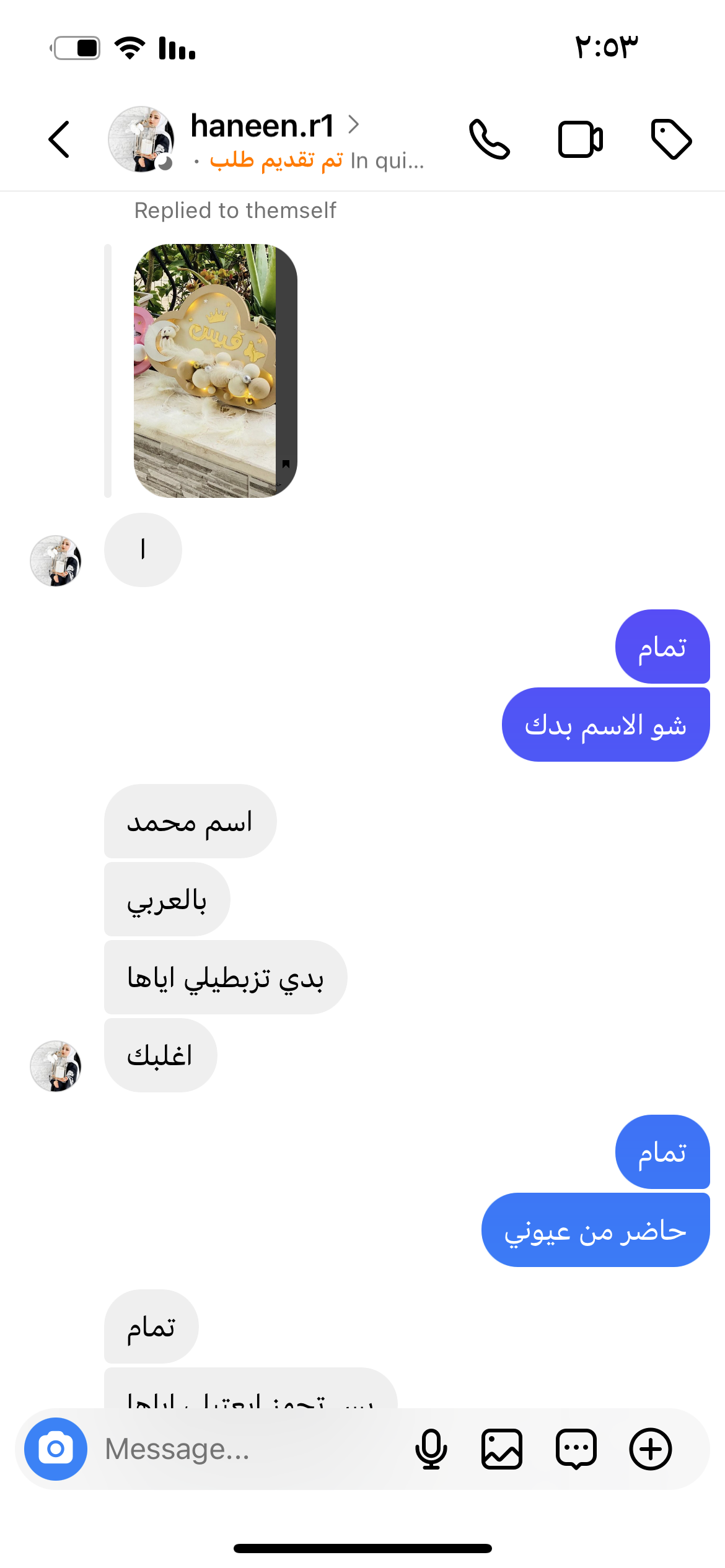Tap the orange order status label
This screenshot has height=1568, width=725.
276,160
